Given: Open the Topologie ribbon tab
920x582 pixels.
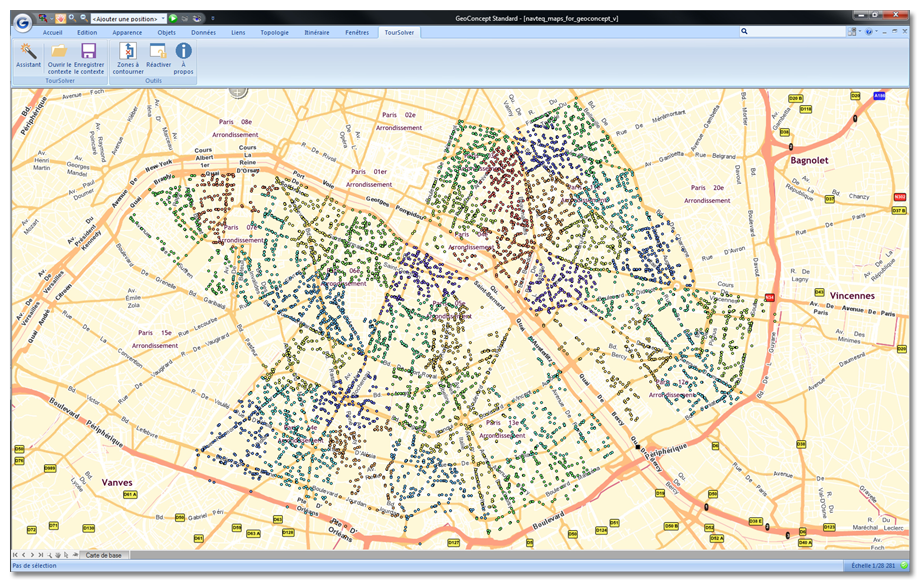Looking at the screenshot, I should pos(275,32).
